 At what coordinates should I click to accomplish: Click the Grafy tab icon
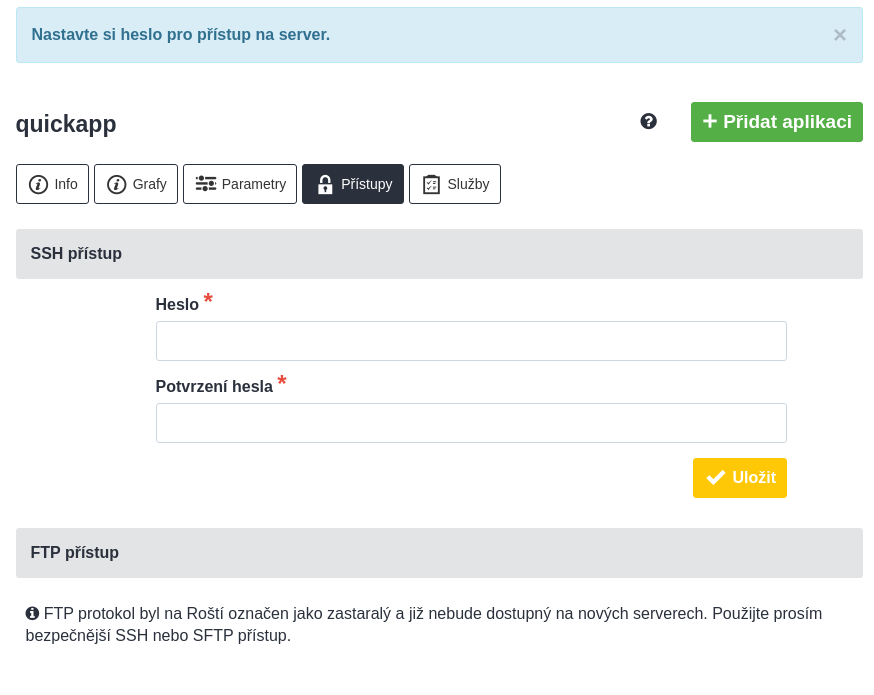click(116, 184)
